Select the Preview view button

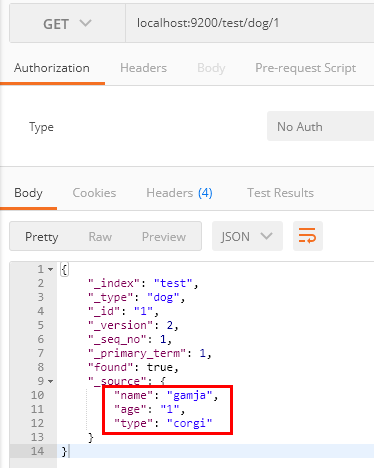pyautogui.click(x=164, y=237)
